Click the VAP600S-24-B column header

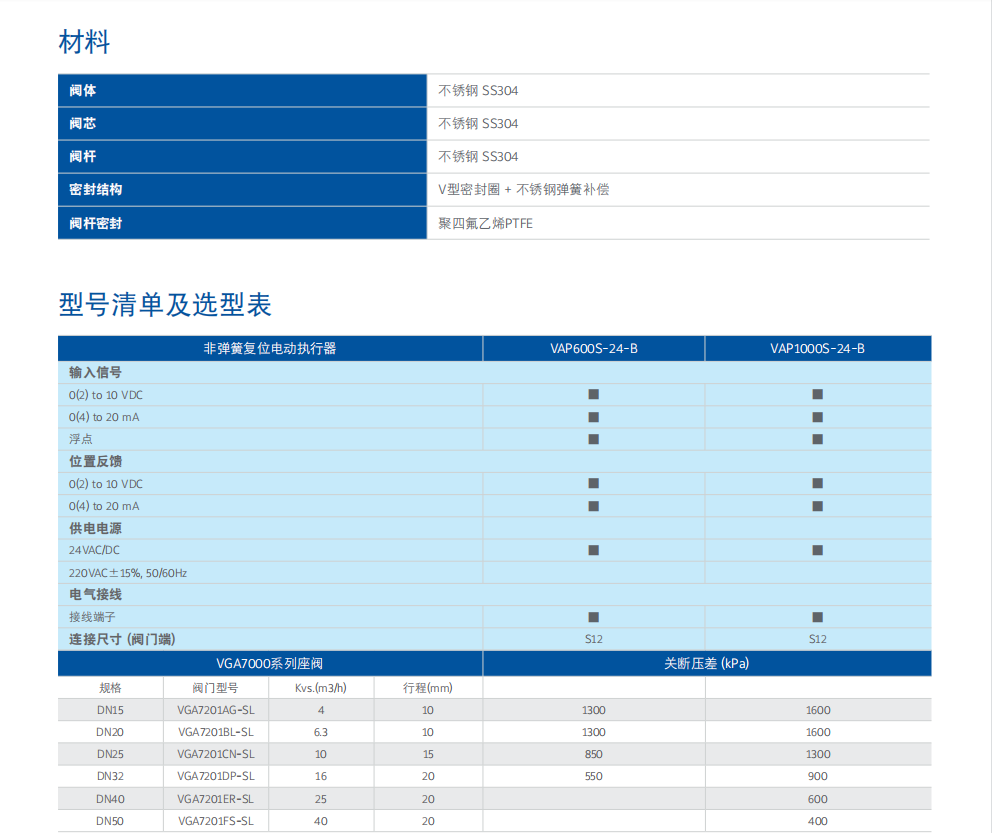pyautogui.click(x=594, y=349)
